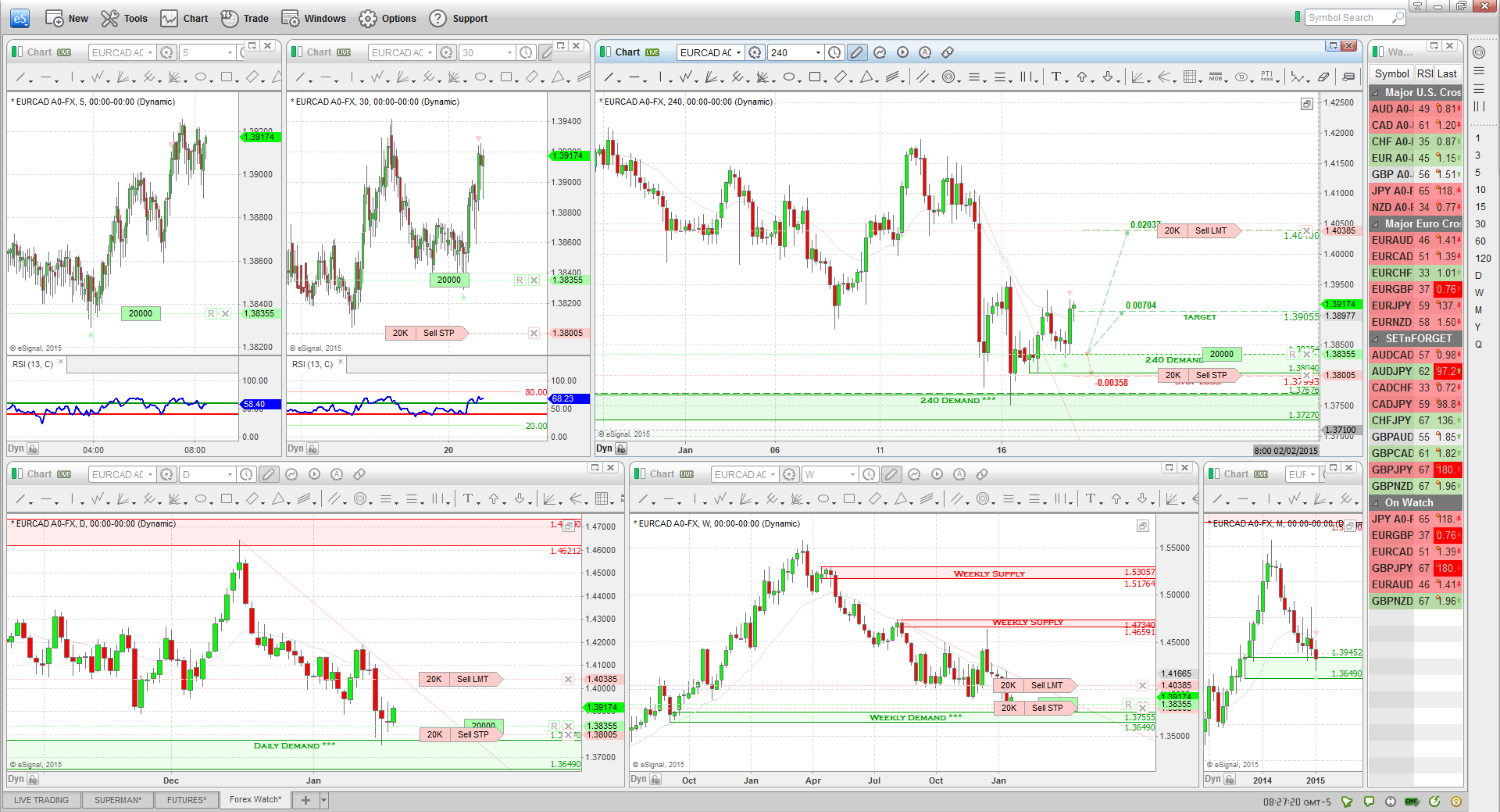The image size is (1500, 812).
Task: Switch to the FUTURES page tab
Action: (x=188, y=800)
